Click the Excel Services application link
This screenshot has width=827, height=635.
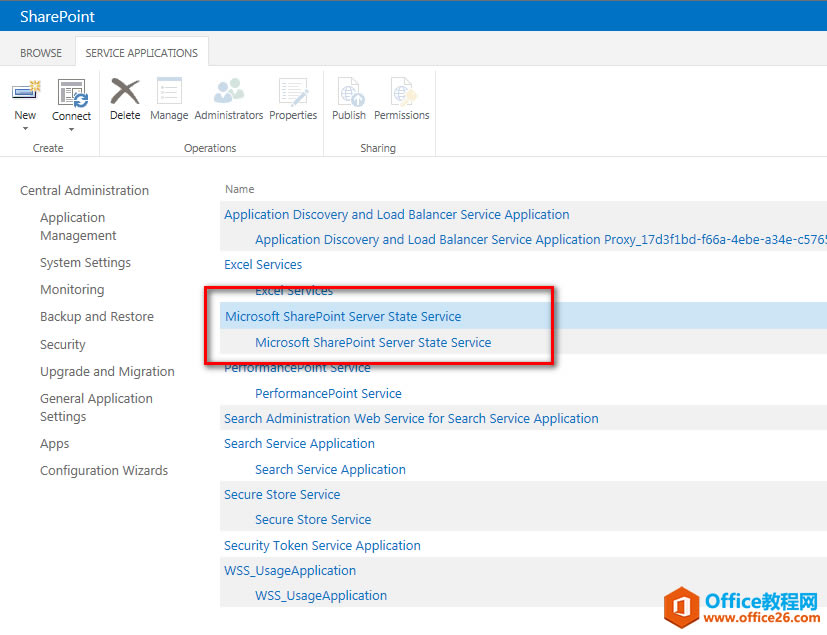262,264
